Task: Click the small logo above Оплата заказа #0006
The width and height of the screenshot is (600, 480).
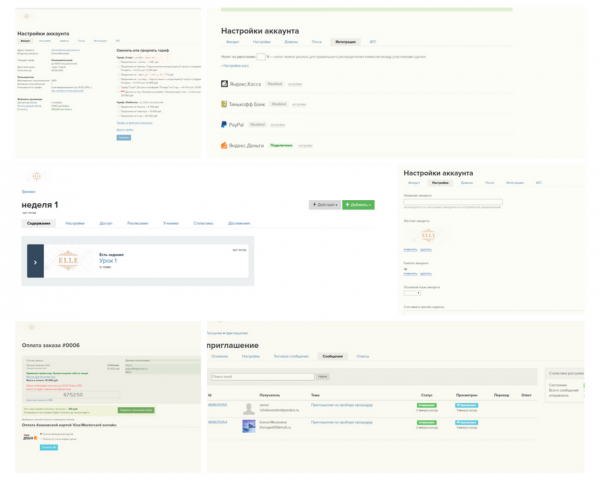Action: pos(31,327)
